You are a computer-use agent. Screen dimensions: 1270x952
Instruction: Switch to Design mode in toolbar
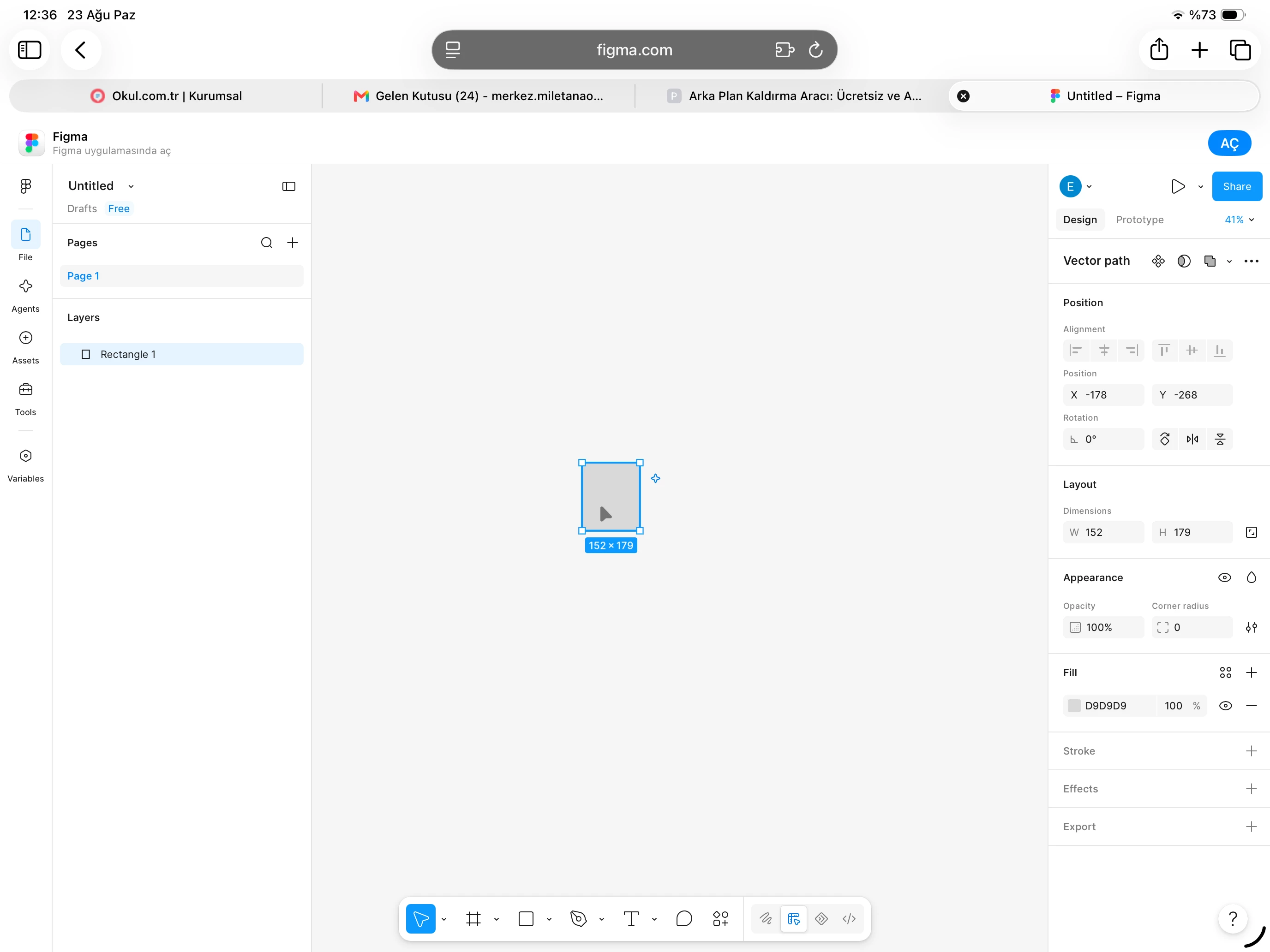pyautogui.click(x=793, y=919)
